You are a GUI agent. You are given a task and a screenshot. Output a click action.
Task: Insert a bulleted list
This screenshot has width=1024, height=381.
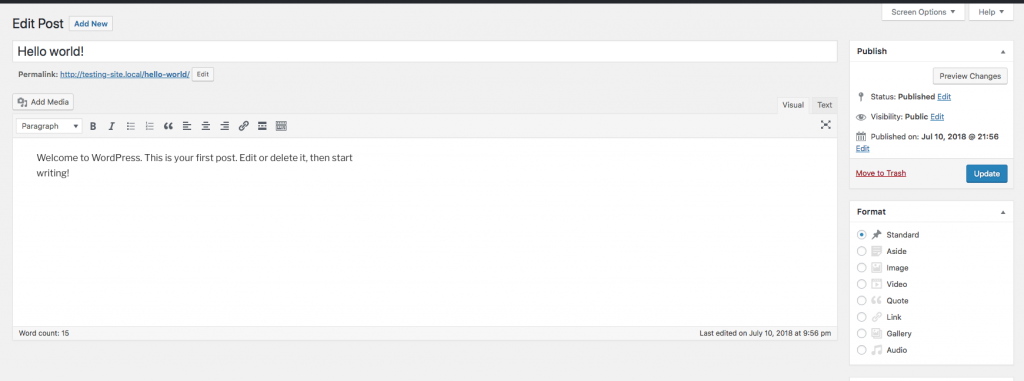(131, 126)
